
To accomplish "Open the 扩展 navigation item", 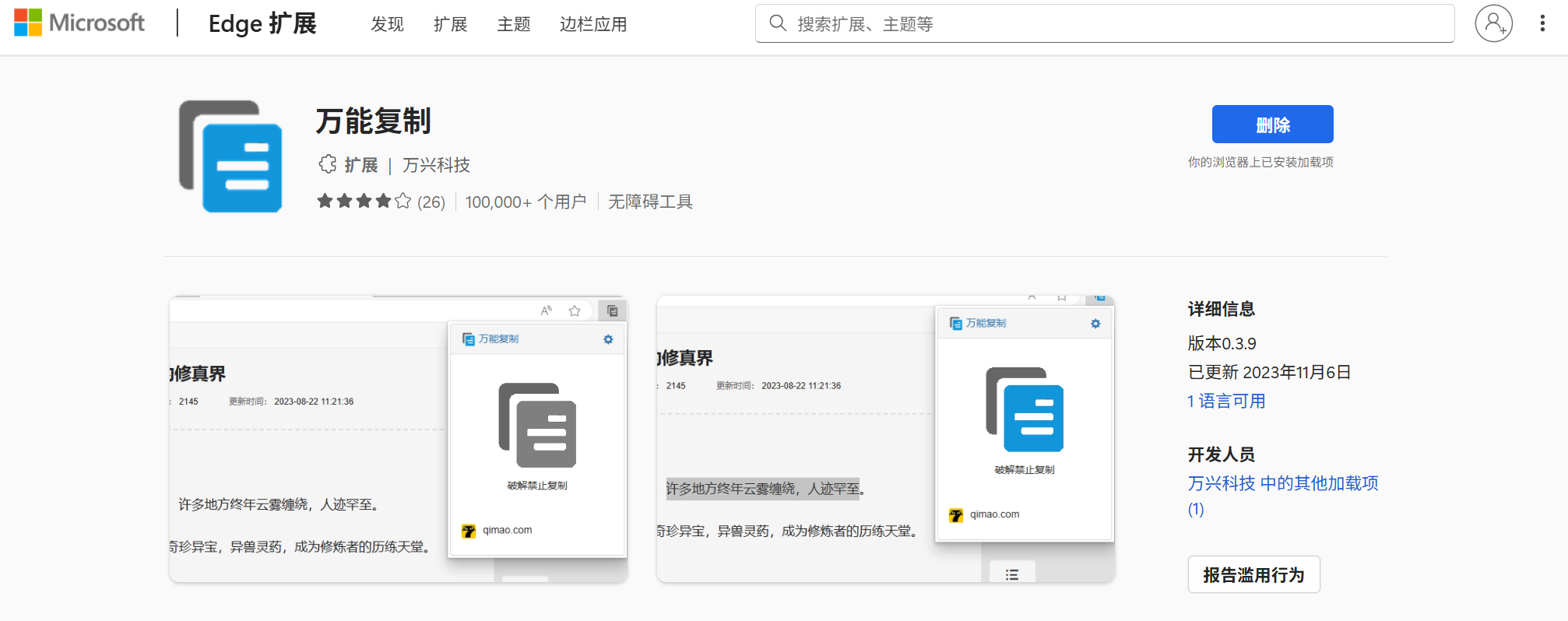I will (450, 24).
